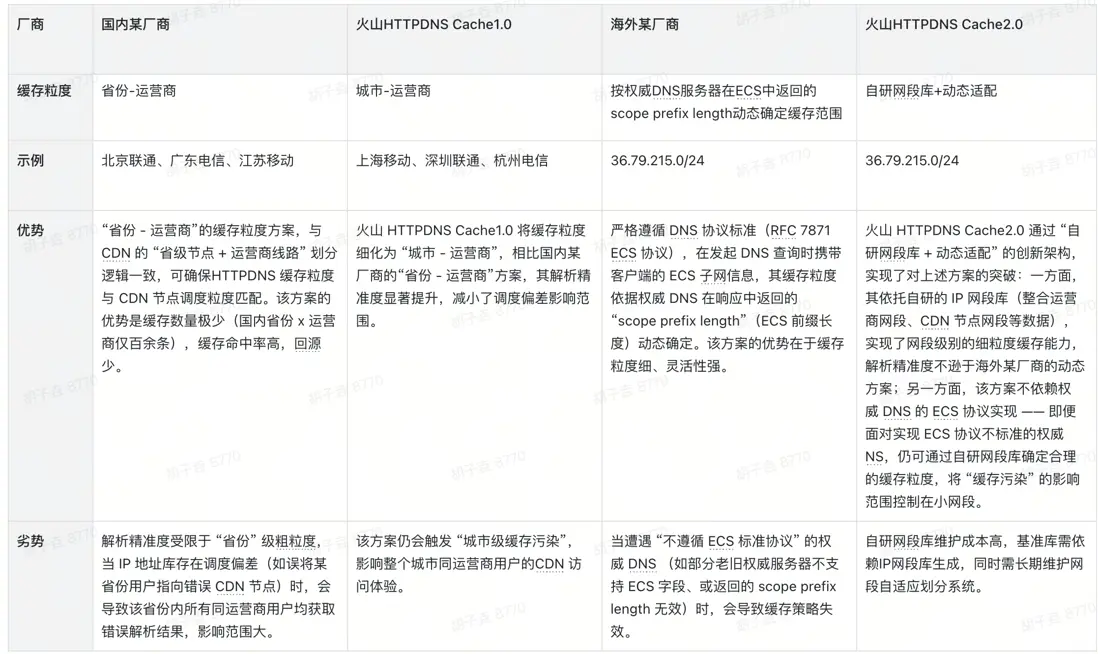This screenshot has width=1098, height=654.
Task: Click the header cell "火山HTTPDNS Cache1.0"
Action: pos(433,25)
